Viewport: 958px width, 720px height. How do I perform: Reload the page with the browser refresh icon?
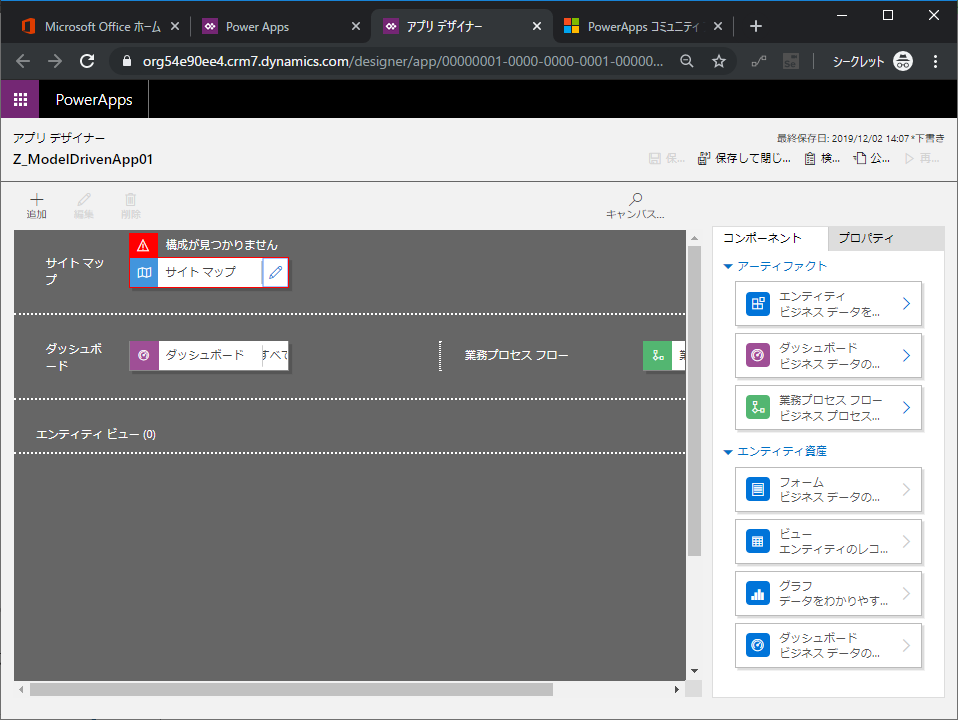point(87,61)
